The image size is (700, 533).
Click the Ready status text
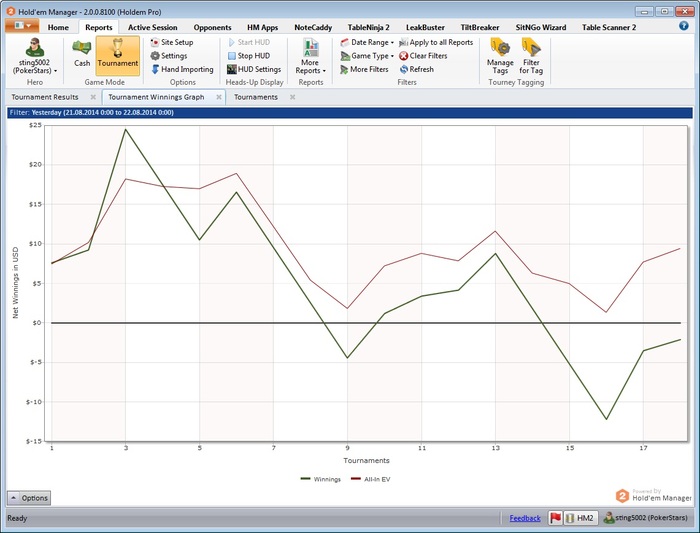point(17,518)
